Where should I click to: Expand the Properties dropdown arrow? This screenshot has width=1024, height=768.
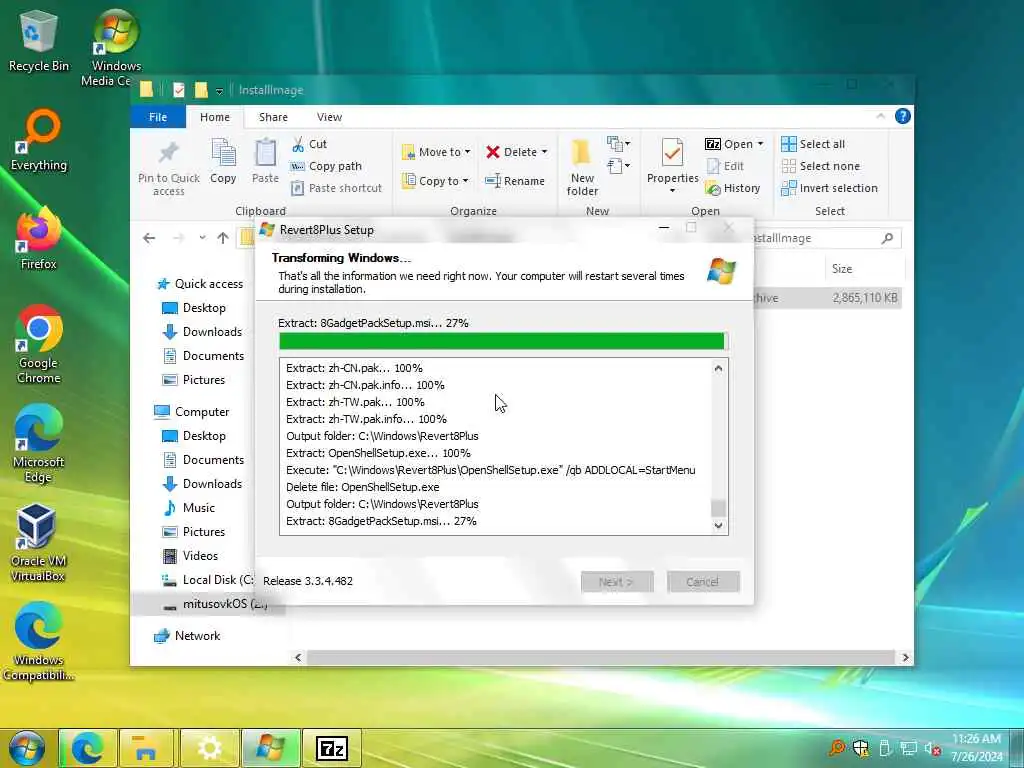pyautogui.click(x=673, y=191)
